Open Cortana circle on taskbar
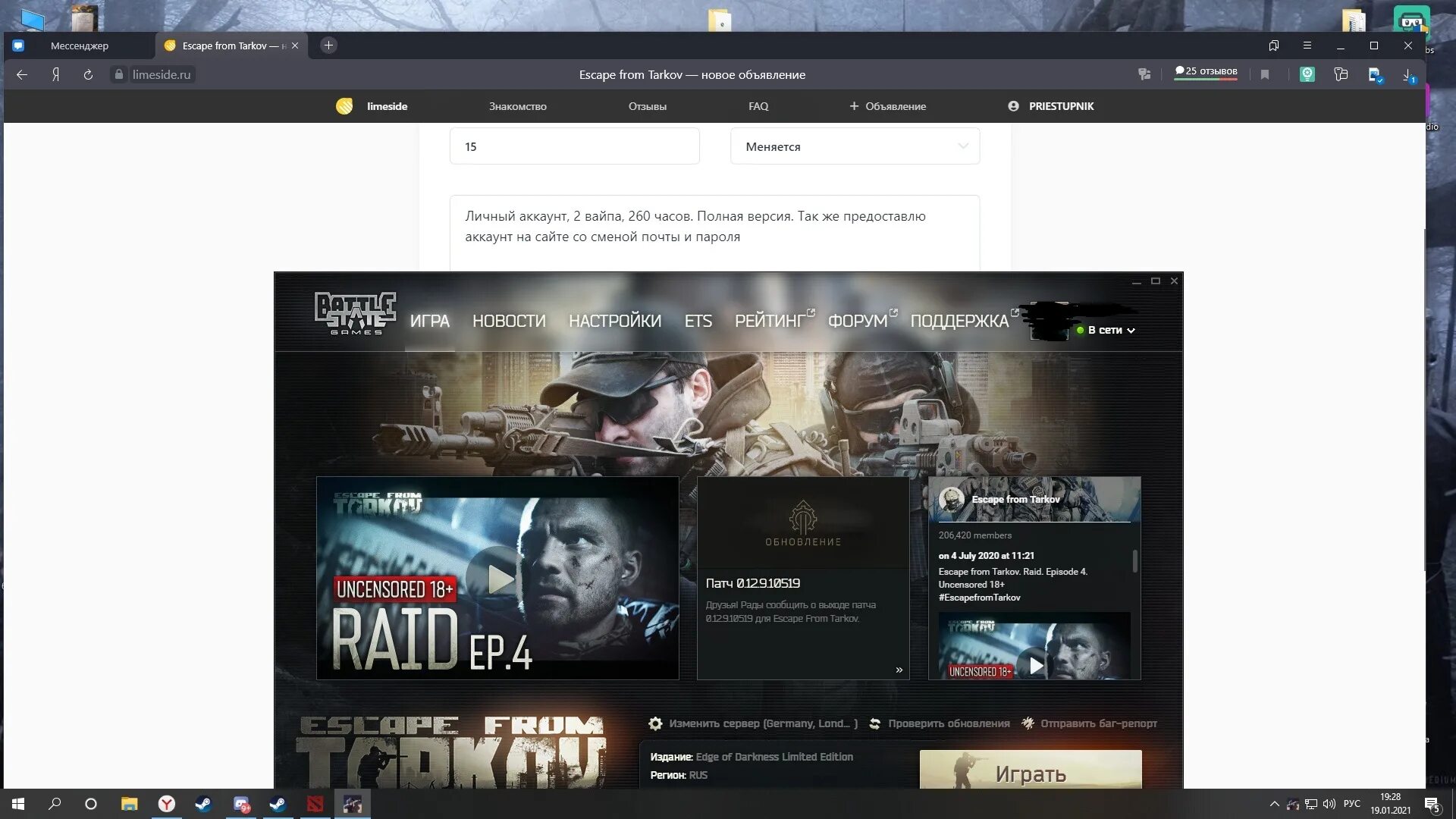Viewport: 1456px width, 819px height. click(x=91, y=804)
